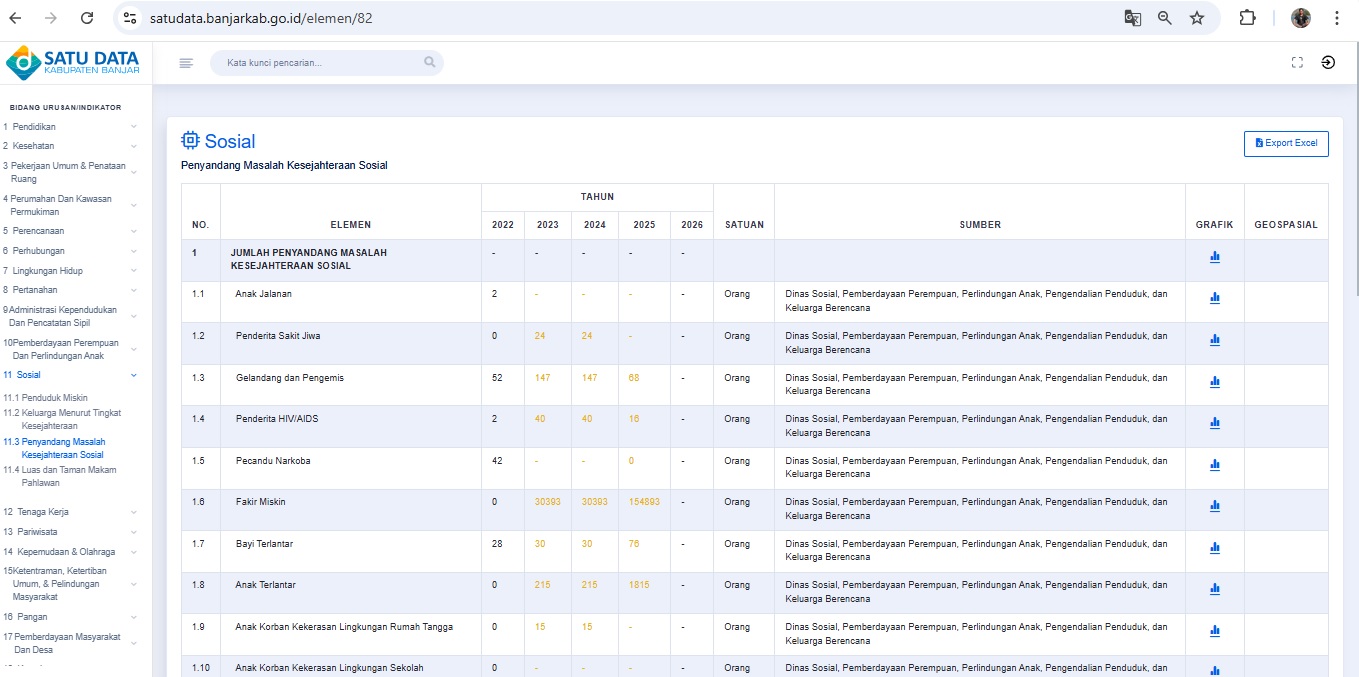Toggle fullscreen mode icon in header
The height and width of the screenshot is (677, 1359).
click(1297, 62)
